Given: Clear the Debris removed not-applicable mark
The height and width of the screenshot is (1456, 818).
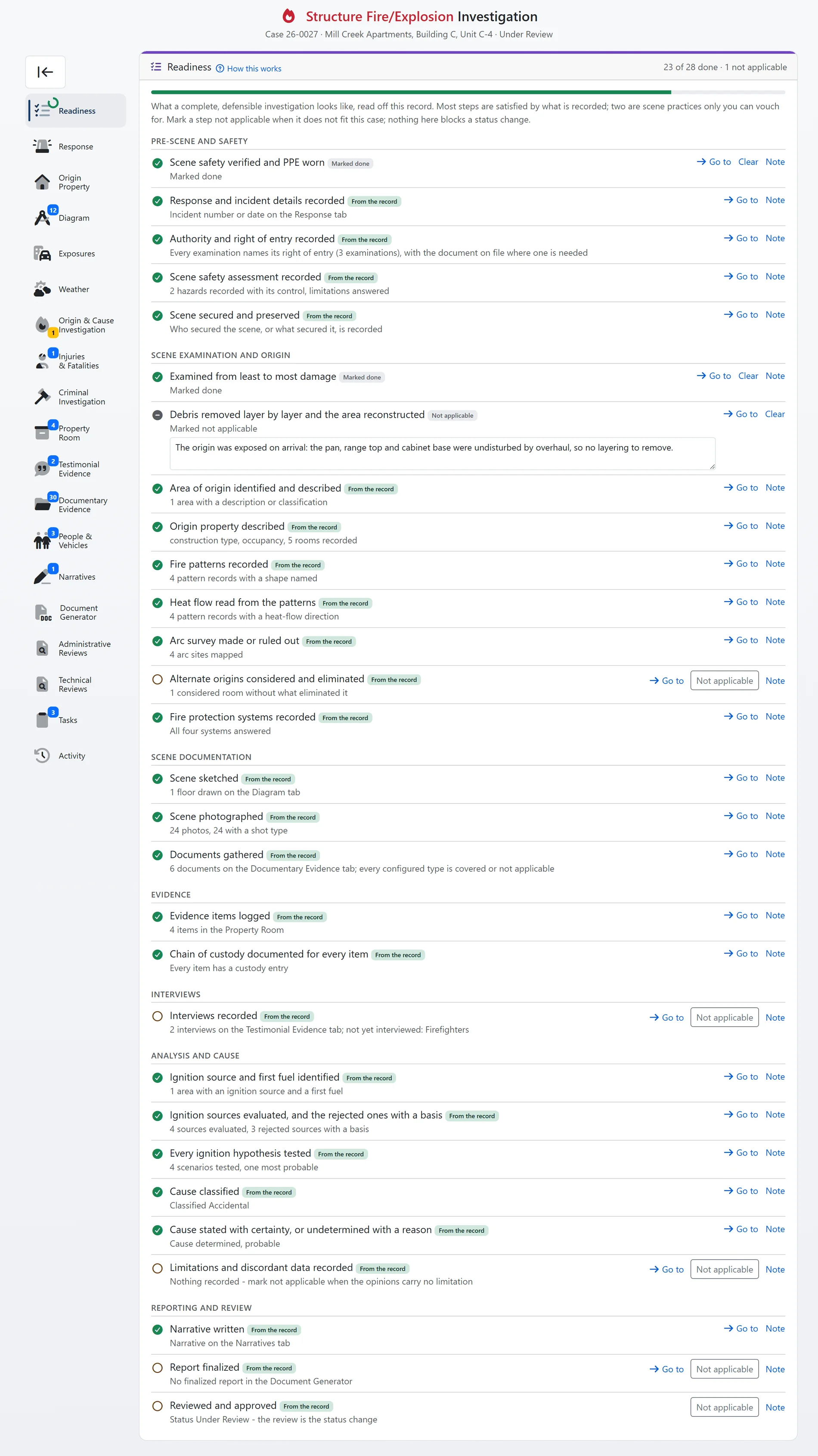Looking at the screenshot, I should (x=775, y=414).
